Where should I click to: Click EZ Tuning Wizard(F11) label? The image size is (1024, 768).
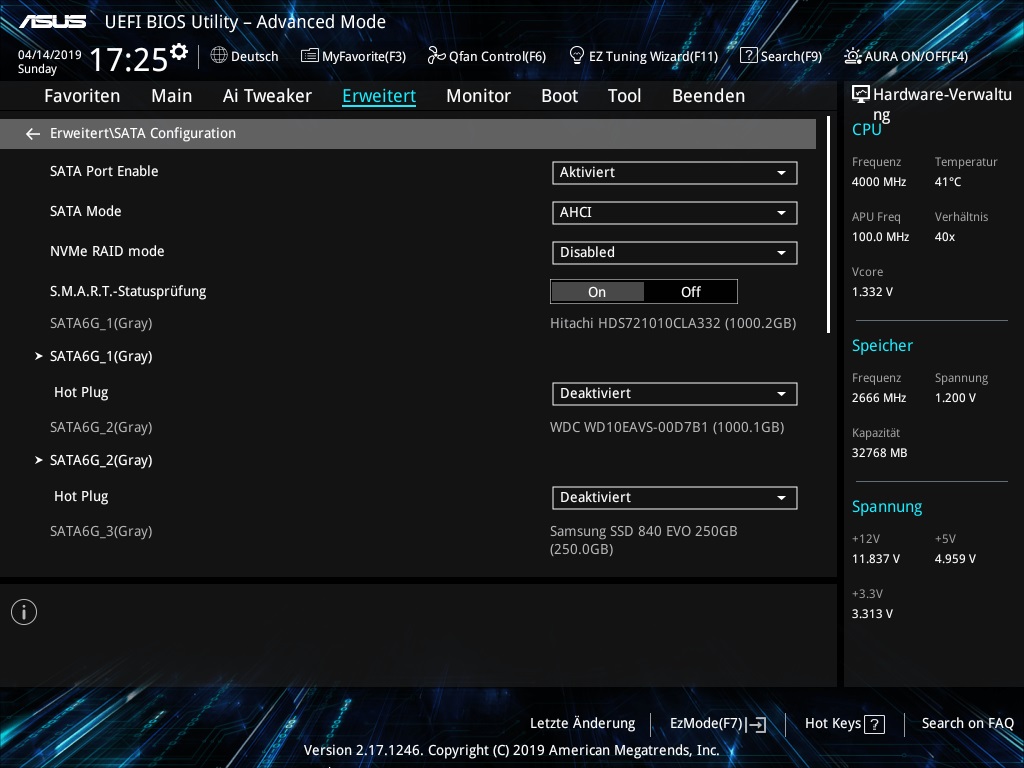(x=653, y=56)
